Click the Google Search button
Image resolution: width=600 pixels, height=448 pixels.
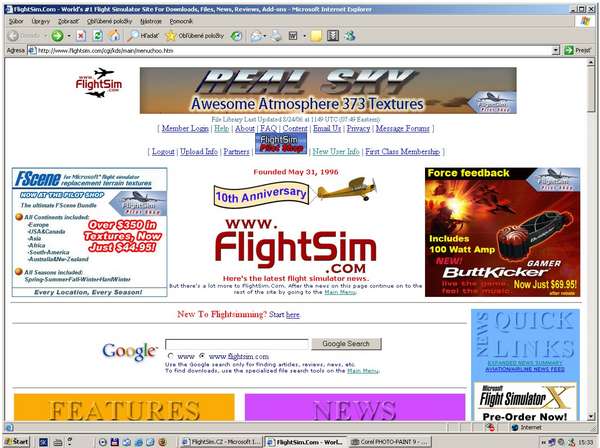(x=346, y=344)
